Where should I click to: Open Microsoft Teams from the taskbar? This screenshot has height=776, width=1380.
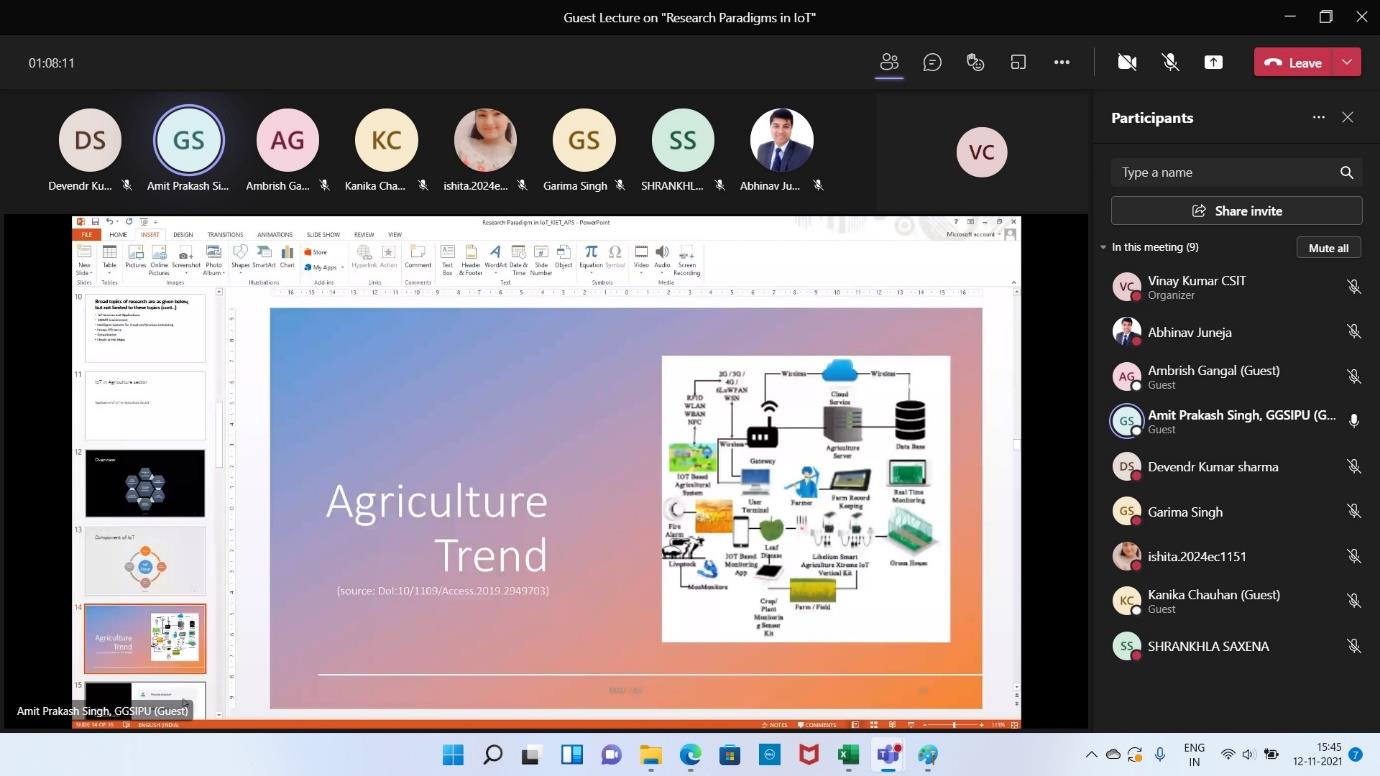pos(887,754)
